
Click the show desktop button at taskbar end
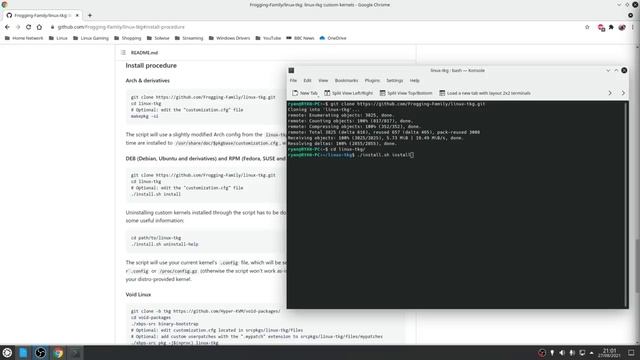point(631,353)
